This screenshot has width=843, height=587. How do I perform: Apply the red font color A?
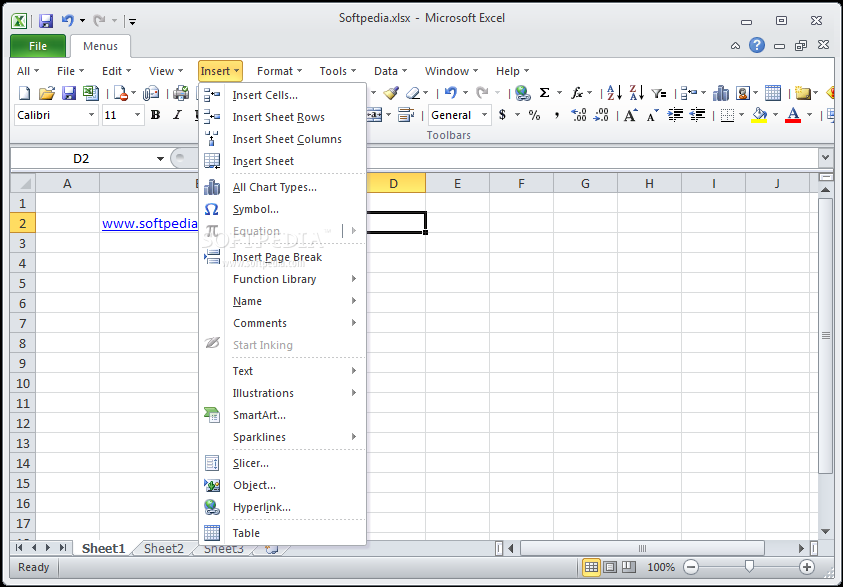point(793,115)
